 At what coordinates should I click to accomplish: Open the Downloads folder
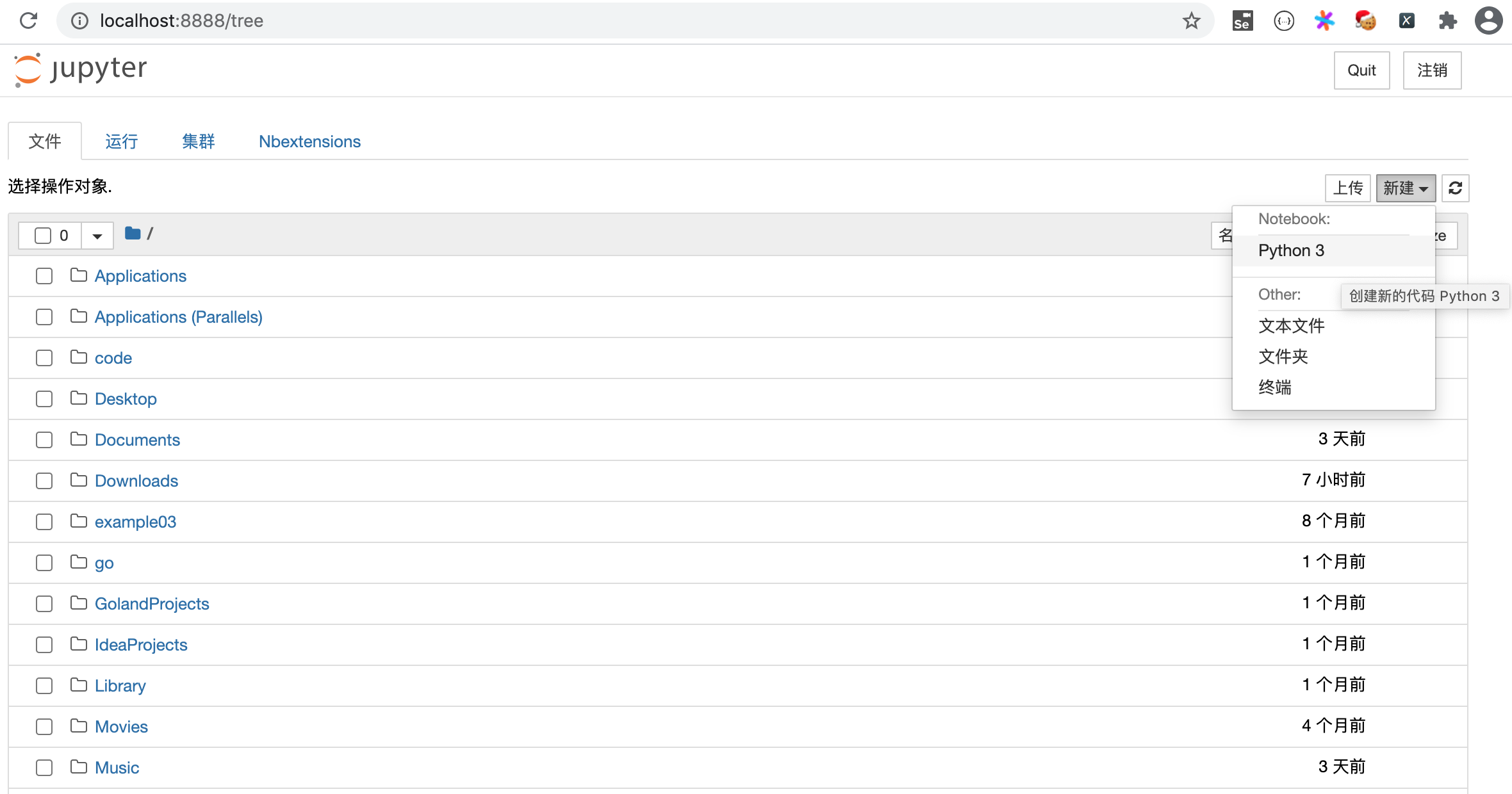tap(136, 480)
